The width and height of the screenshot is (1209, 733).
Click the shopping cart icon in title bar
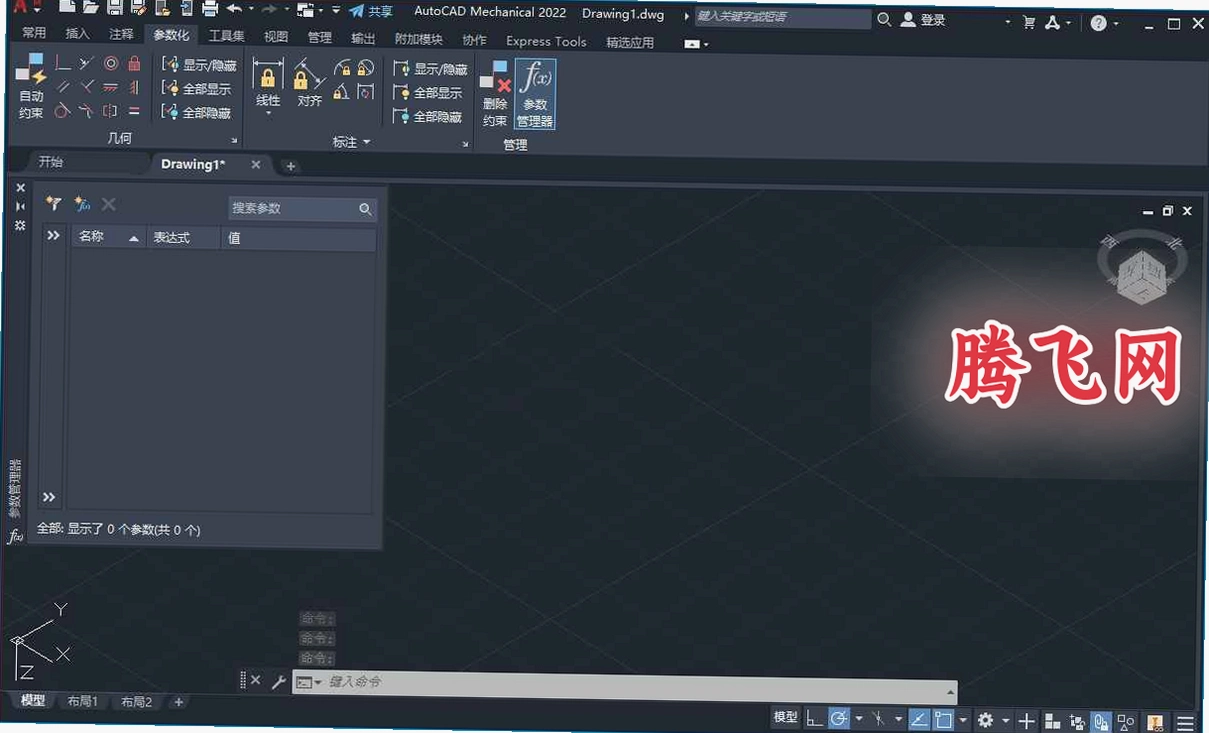[1029, 22]
